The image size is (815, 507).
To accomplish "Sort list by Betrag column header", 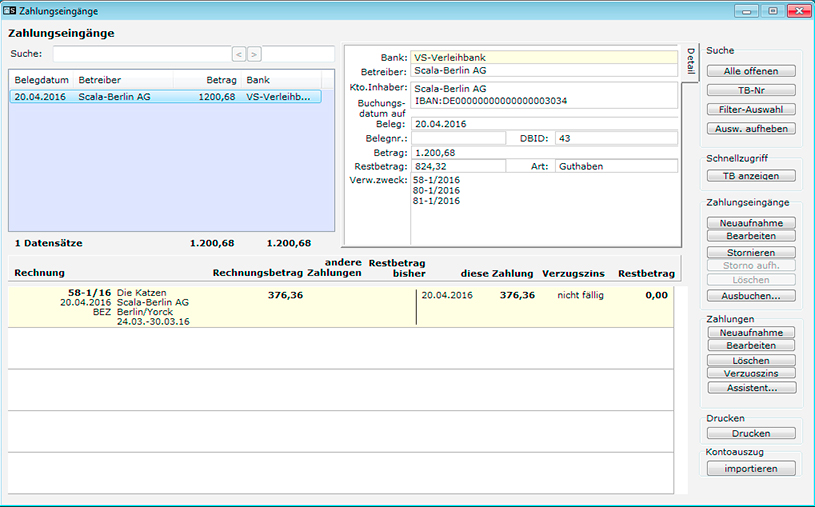I will (x=218, y=79).
